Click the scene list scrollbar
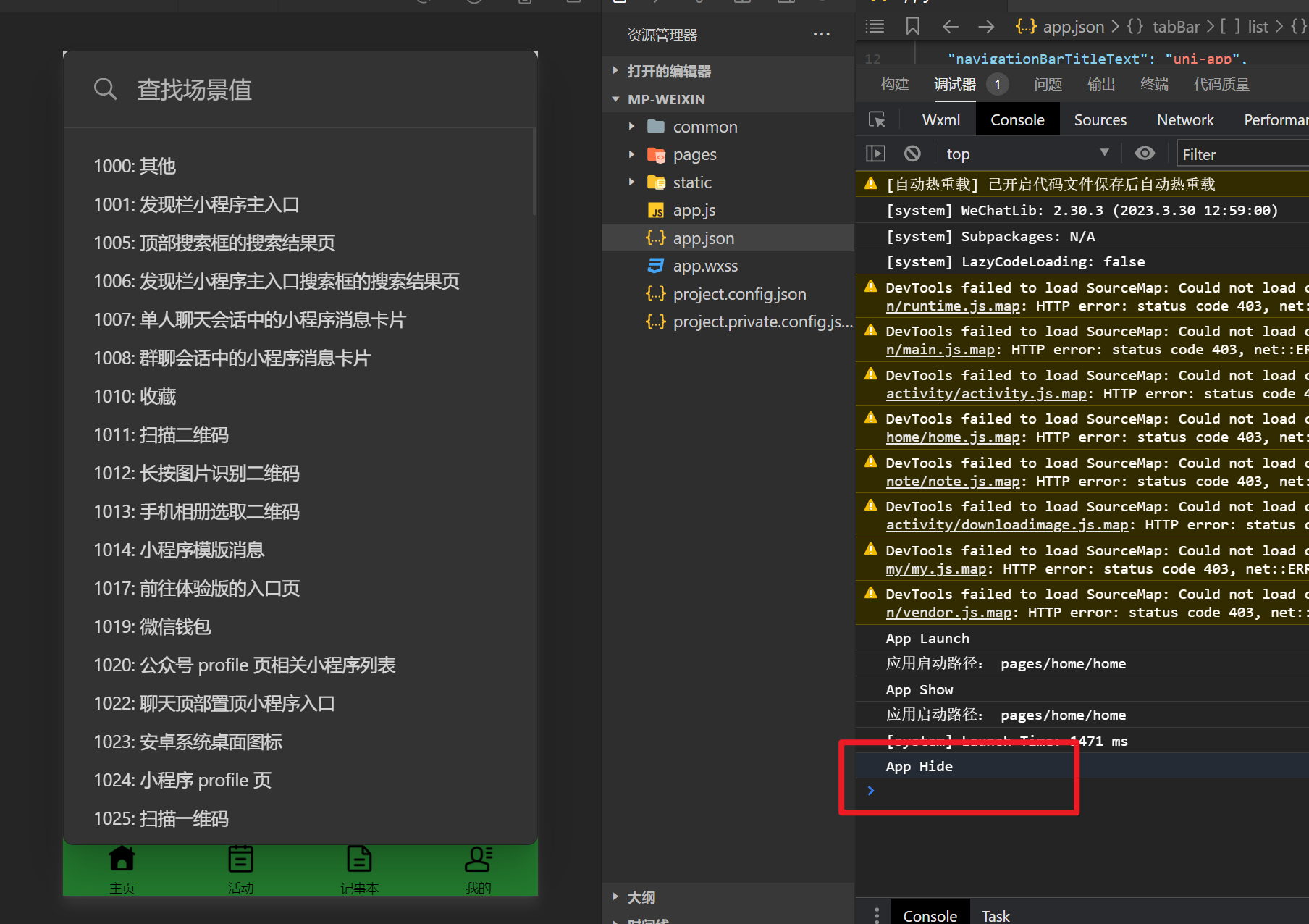 [534, 172]
